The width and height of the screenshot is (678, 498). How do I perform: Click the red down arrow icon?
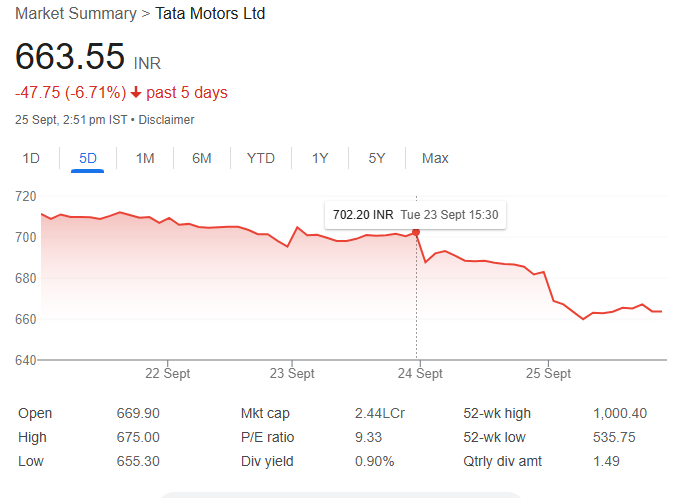click(136, 93)
